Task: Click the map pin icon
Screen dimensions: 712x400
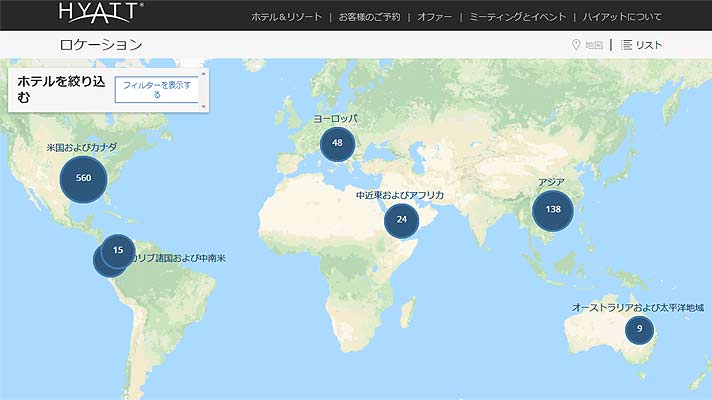Action: [x=576, y=45]
